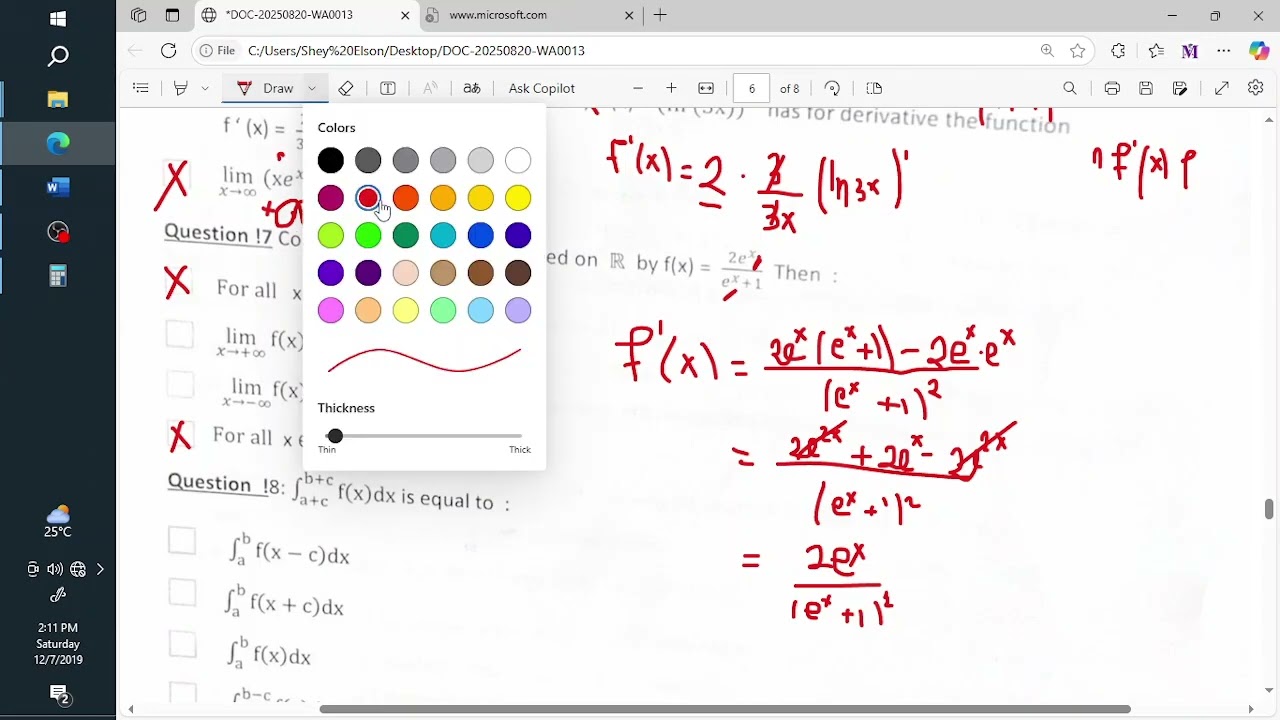Screen dimensions: 1280x720
Task: Click the page number field
Action: pos(751,88)
